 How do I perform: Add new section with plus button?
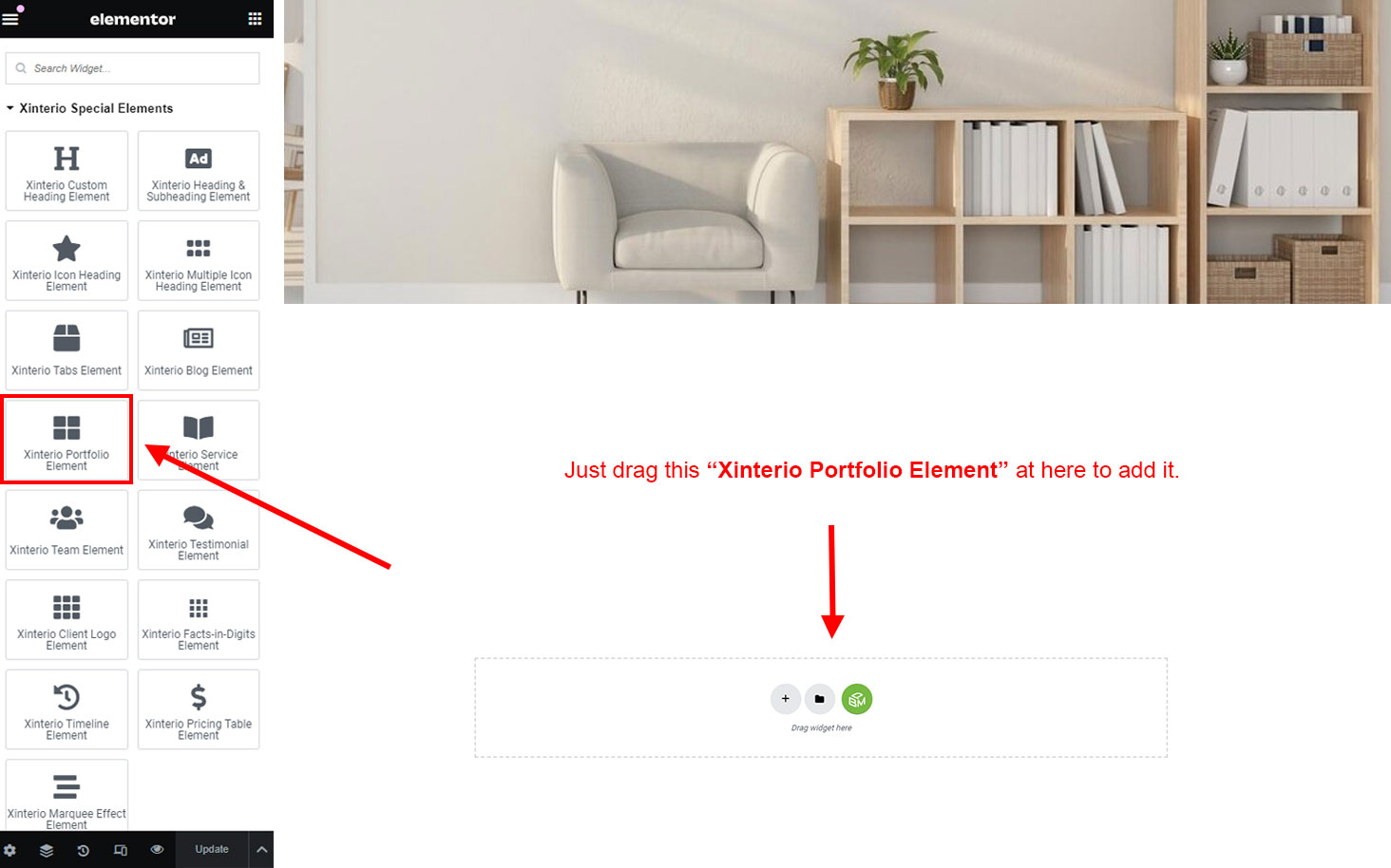(786, 699)
